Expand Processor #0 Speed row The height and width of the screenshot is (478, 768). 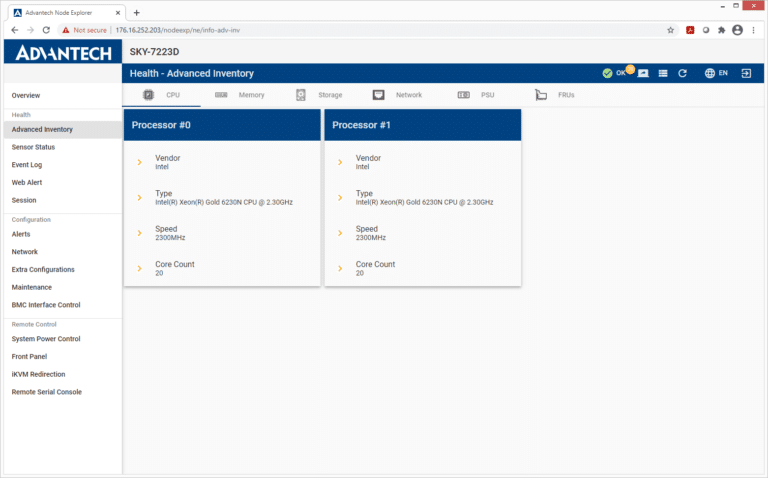point(139,233)
